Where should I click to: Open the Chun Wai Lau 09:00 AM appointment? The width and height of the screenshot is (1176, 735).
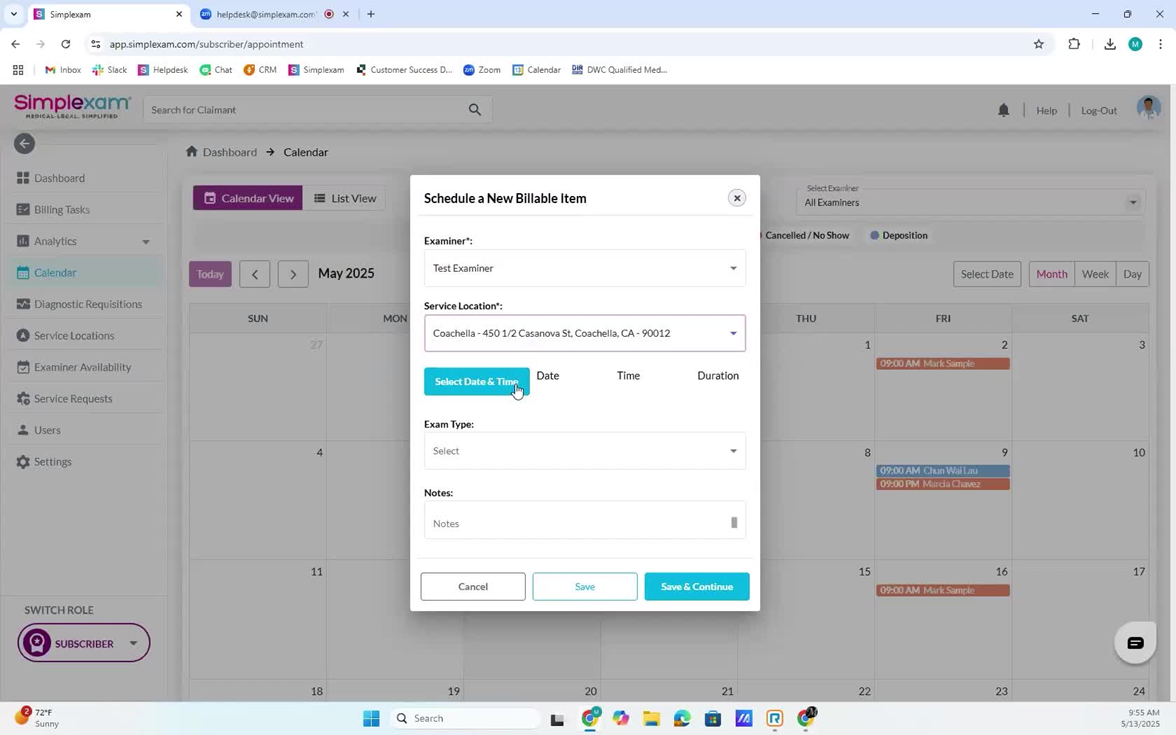point(943,470)
